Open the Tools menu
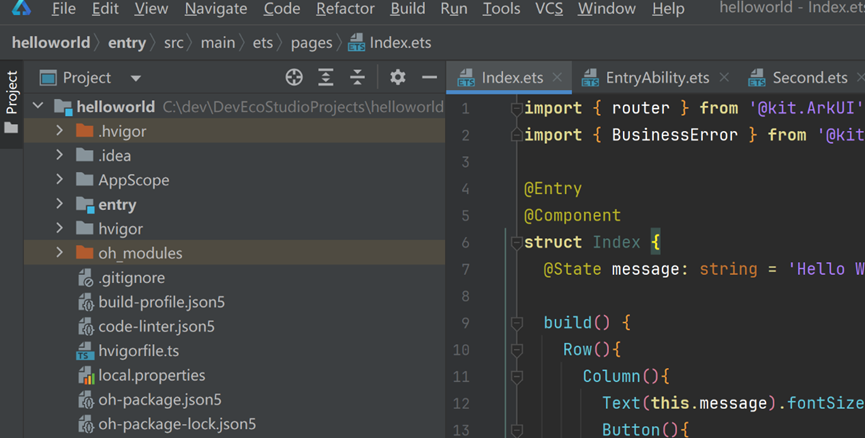The image size is (865, 438). point(501,8)
